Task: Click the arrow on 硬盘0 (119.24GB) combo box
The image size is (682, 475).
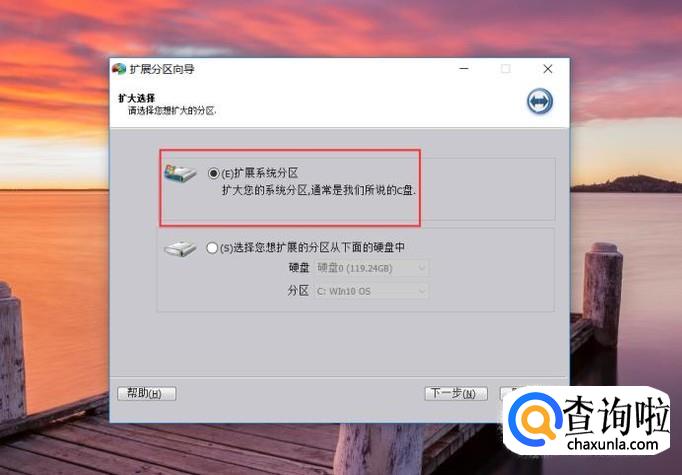Action: (x=421, y=268)
